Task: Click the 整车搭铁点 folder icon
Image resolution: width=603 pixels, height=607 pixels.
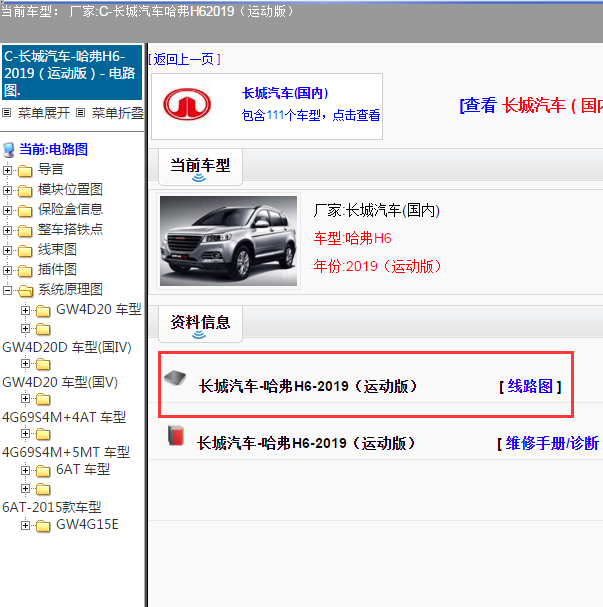Action: click(x=25, y=231)
